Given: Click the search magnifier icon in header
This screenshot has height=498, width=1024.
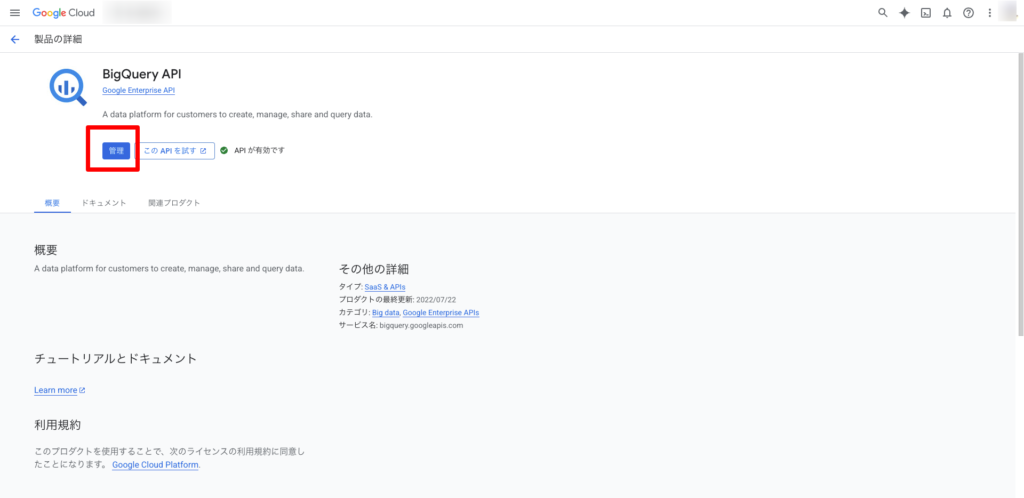Looking at the screenshot, I should (x=882, y=13).
